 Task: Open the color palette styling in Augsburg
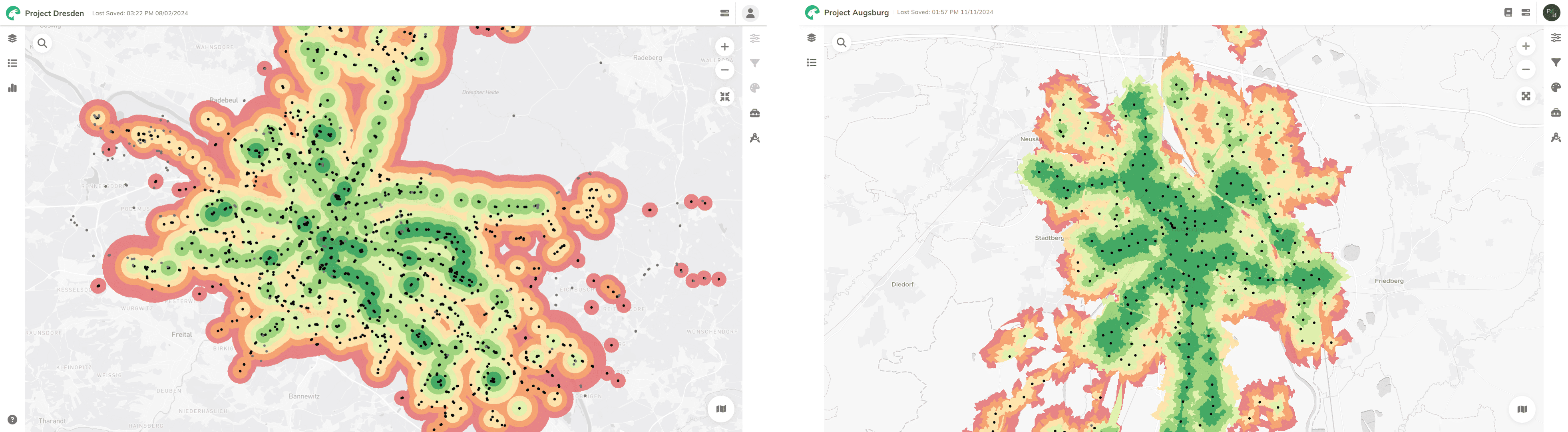click(x=1556, y=87)
